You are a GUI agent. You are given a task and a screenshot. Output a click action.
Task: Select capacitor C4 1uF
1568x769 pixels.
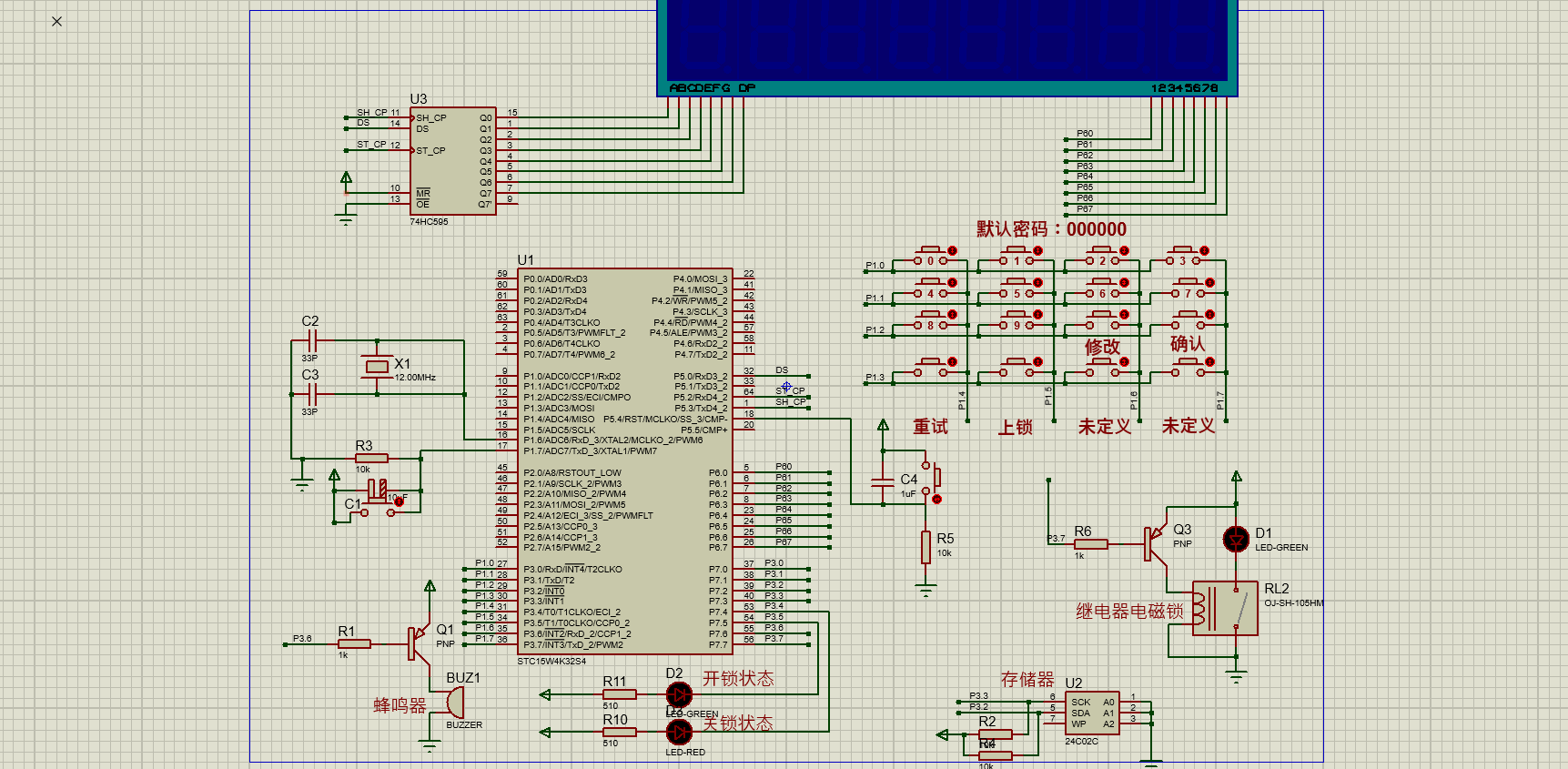(x=883, y=481)
